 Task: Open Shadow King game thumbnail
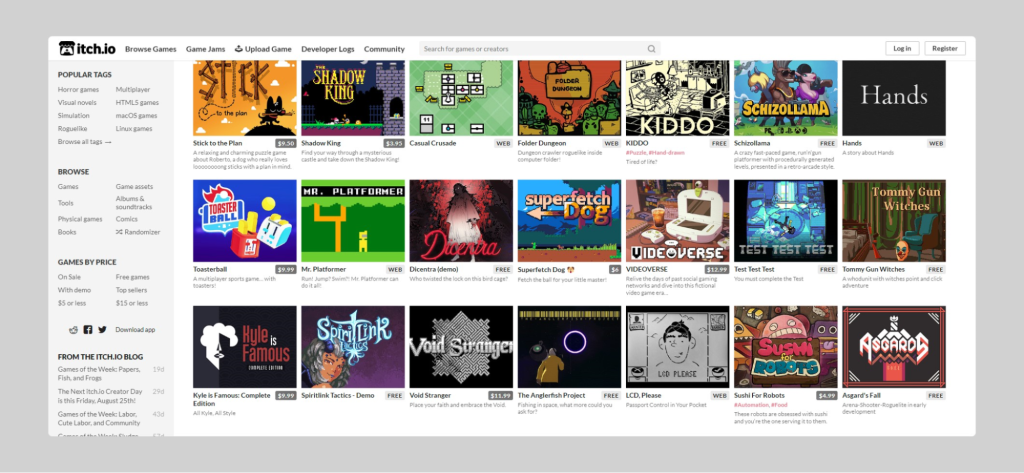(353, 98)
